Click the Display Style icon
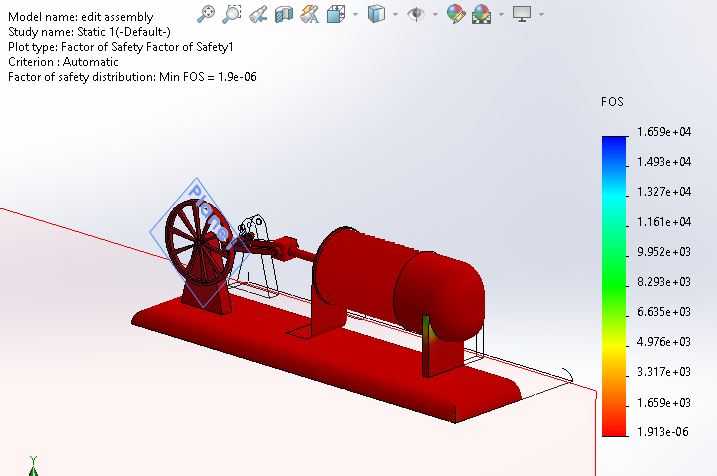 click(x=376, y=14)
